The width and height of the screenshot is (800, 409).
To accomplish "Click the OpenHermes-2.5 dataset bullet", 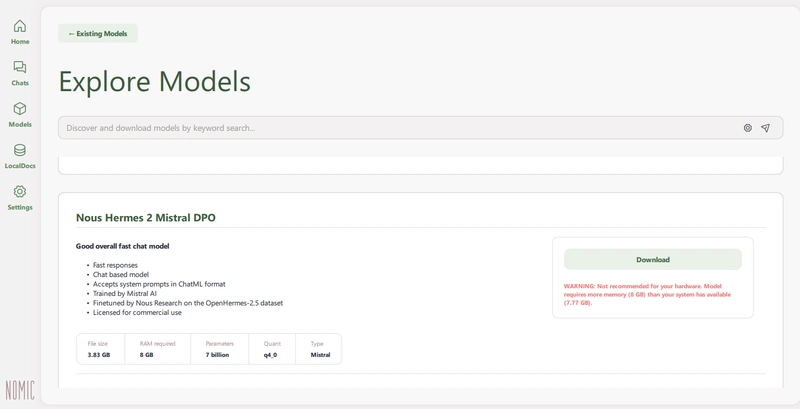I will pyautogui.click(x=188, y=303).
